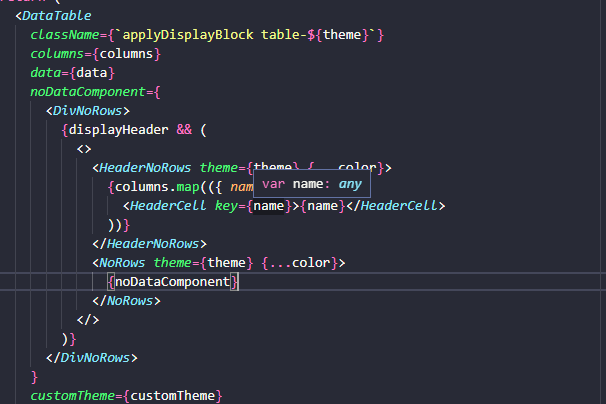The height and width of the screenshot is (404, 606).
Task: Click the data attribute name
Action: click(x=46, y=73)
